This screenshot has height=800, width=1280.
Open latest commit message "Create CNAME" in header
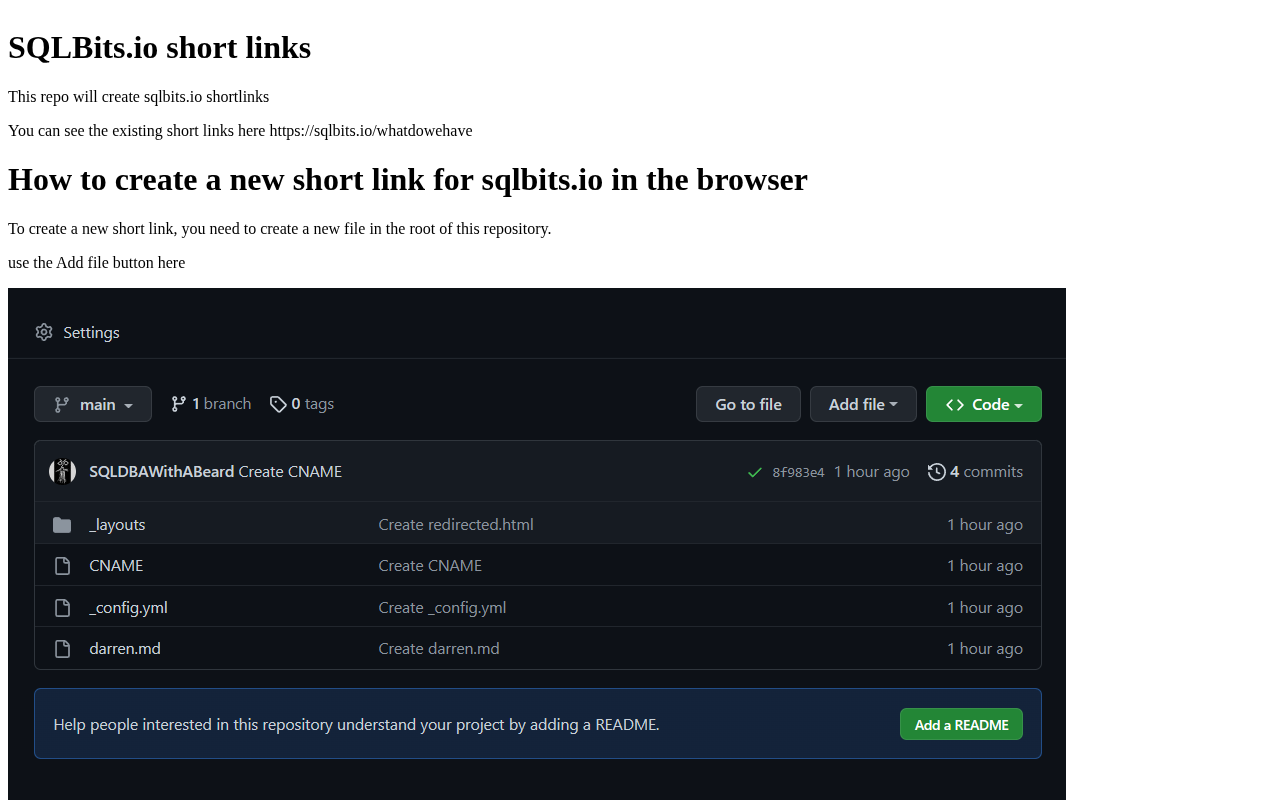[x=290, y=471]
